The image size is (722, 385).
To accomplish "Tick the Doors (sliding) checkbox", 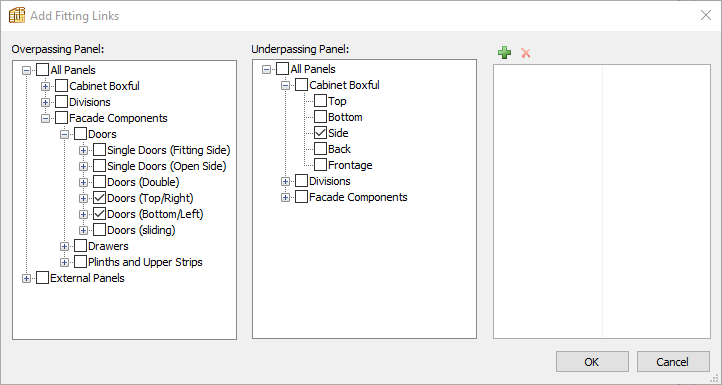I will click(x=99, y=230).
